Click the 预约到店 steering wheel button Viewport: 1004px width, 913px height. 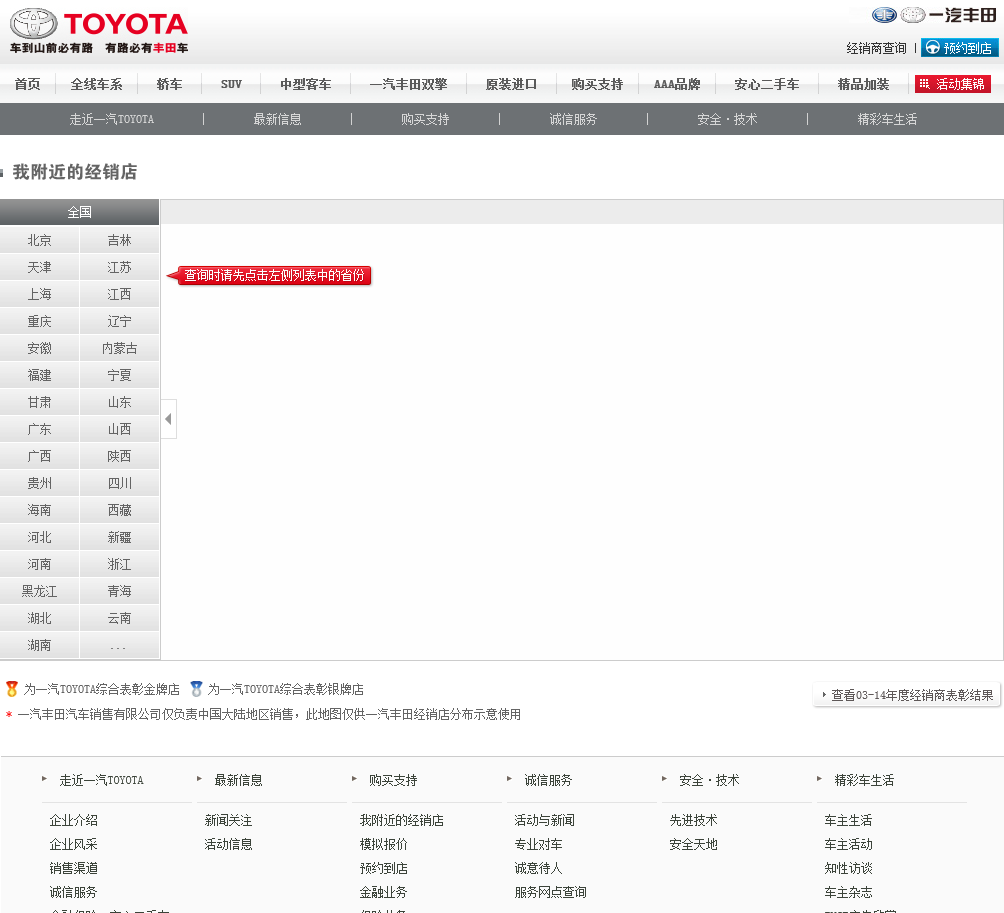point(959,48)
